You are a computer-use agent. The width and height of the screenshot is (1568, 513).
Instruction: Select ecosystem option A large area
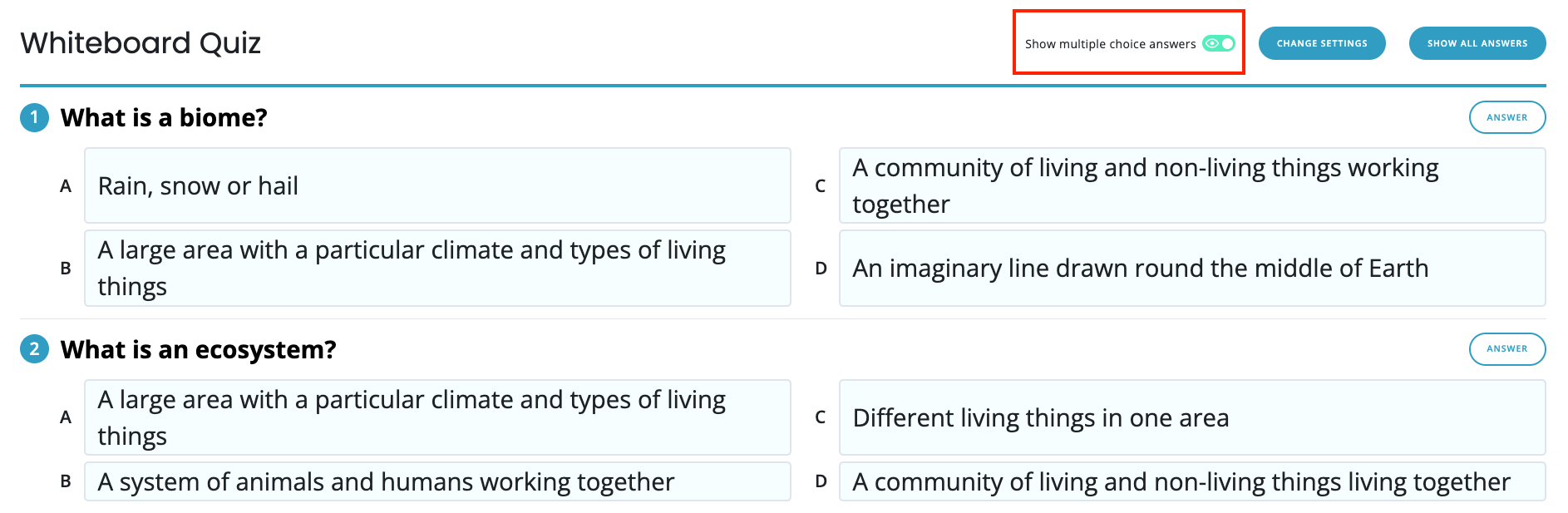pos(436,417)
